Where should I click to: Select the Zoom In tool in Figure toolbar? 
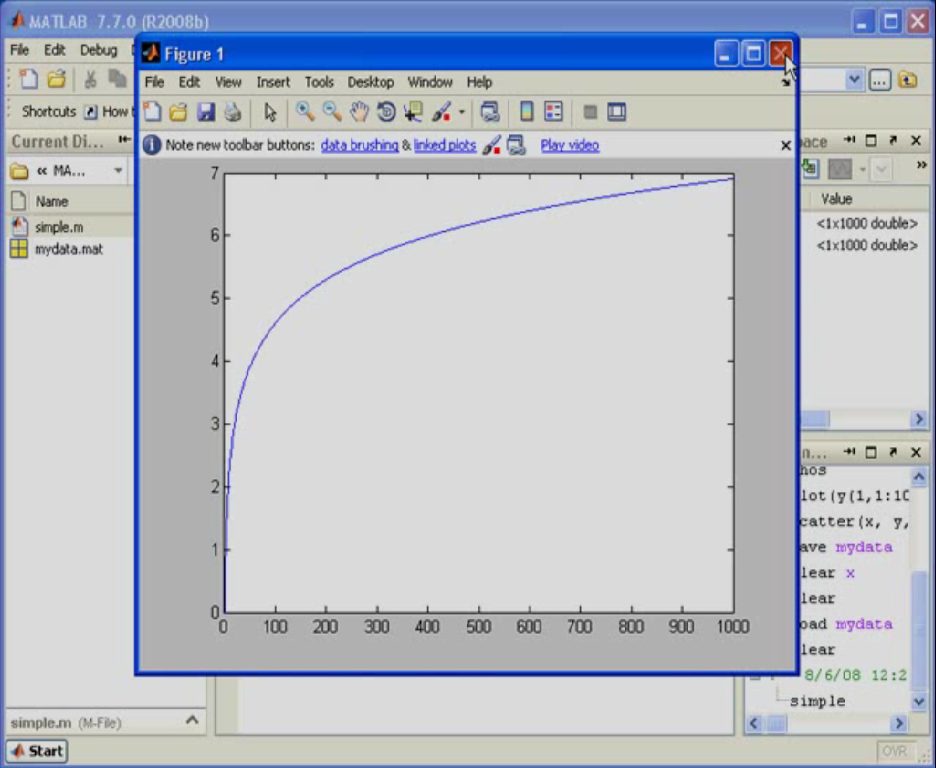click(305, 112)
